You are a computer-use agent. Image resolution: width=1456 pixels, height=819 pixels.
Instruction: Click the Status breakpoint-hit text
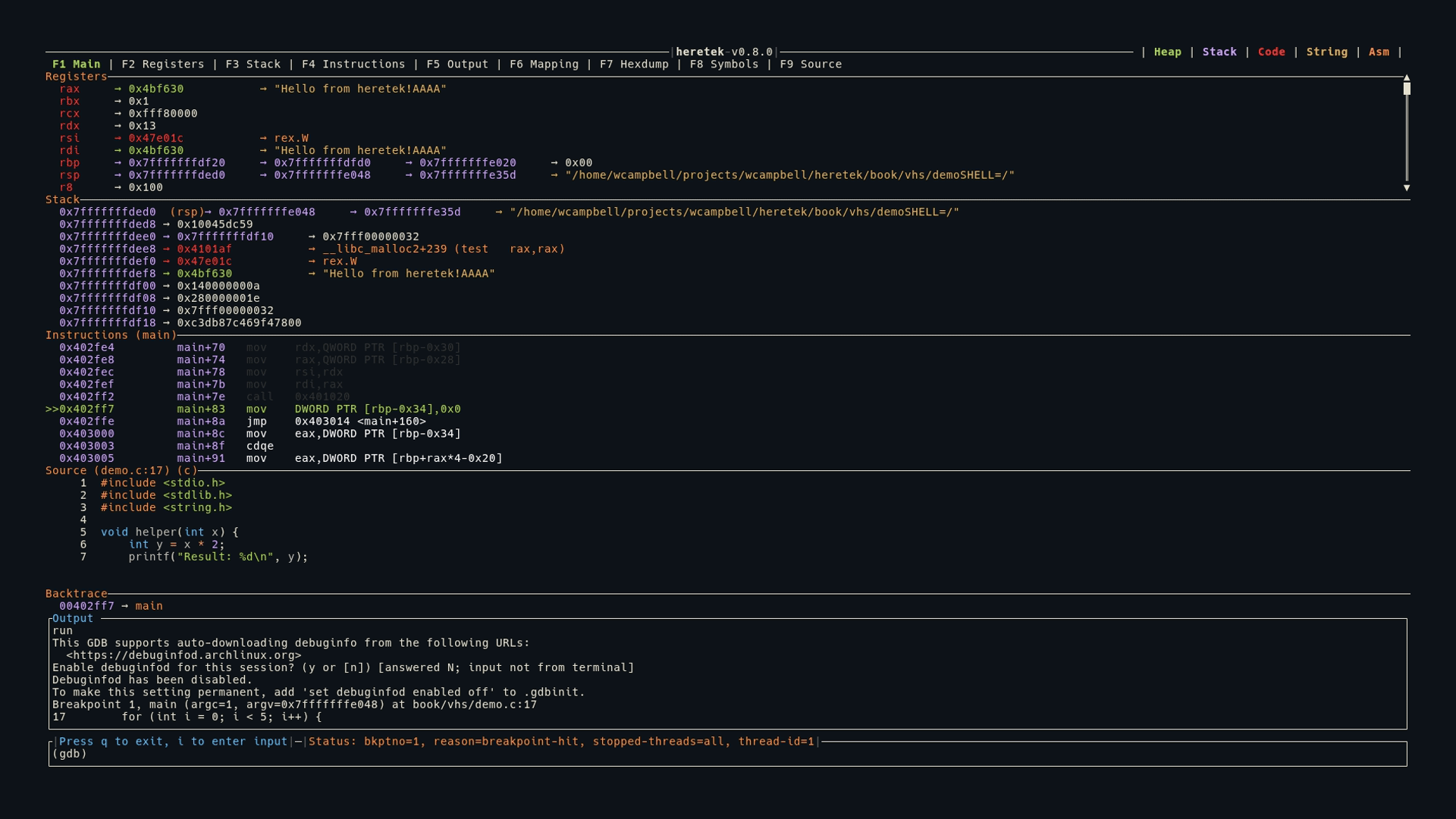(x=561, y=742)
